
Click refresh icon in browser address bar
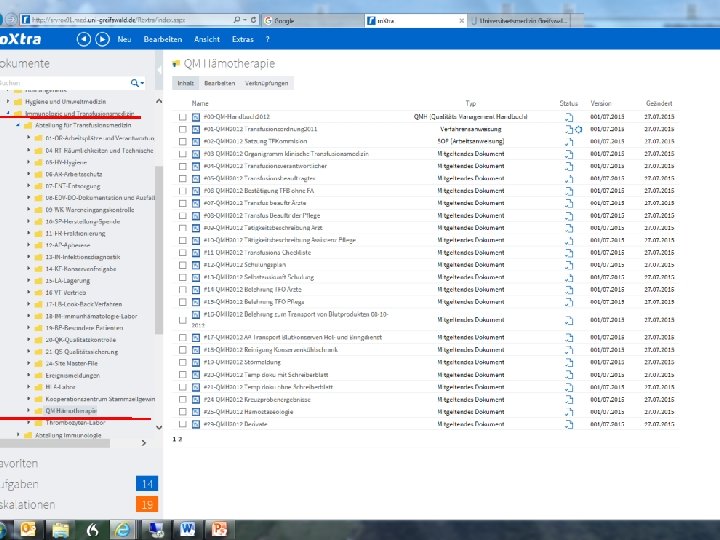[254, 20]
